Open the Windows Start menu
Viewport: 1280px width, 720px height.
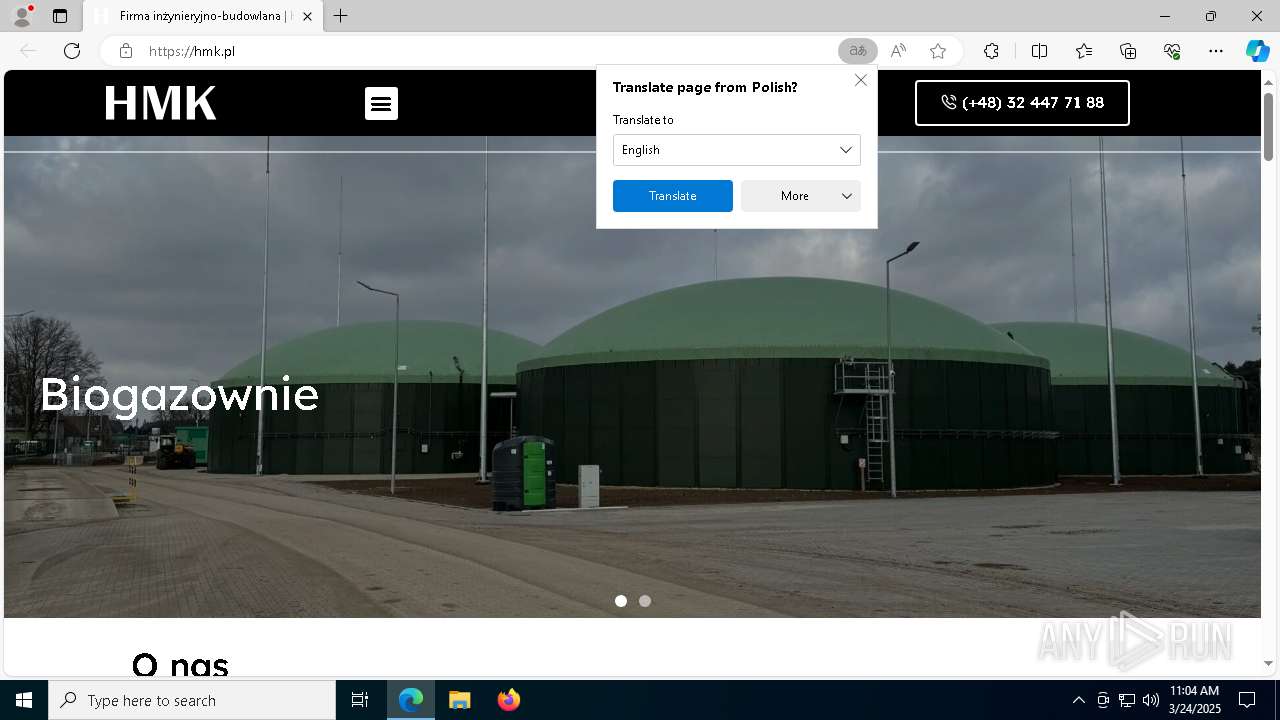[24, 700]
